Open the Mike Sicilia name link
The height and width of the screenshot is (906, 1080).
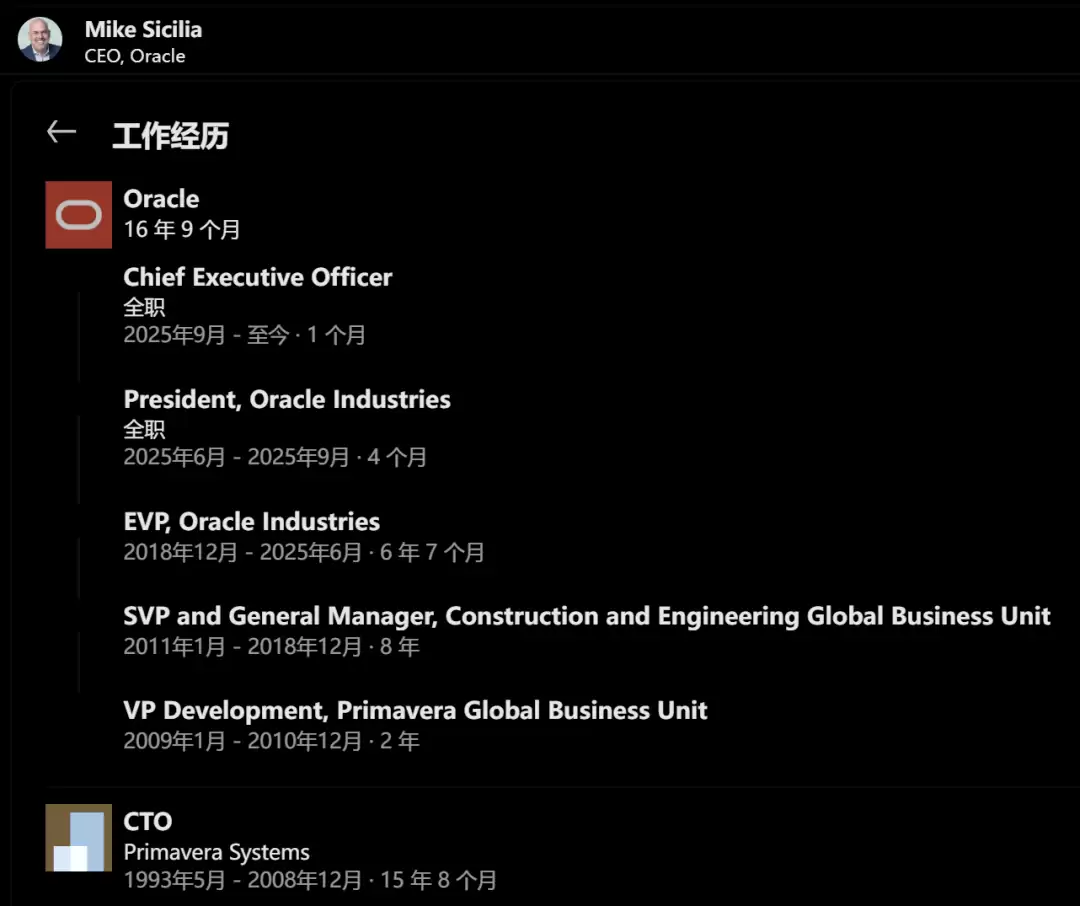pyautogui.click(x=143, y=30)
